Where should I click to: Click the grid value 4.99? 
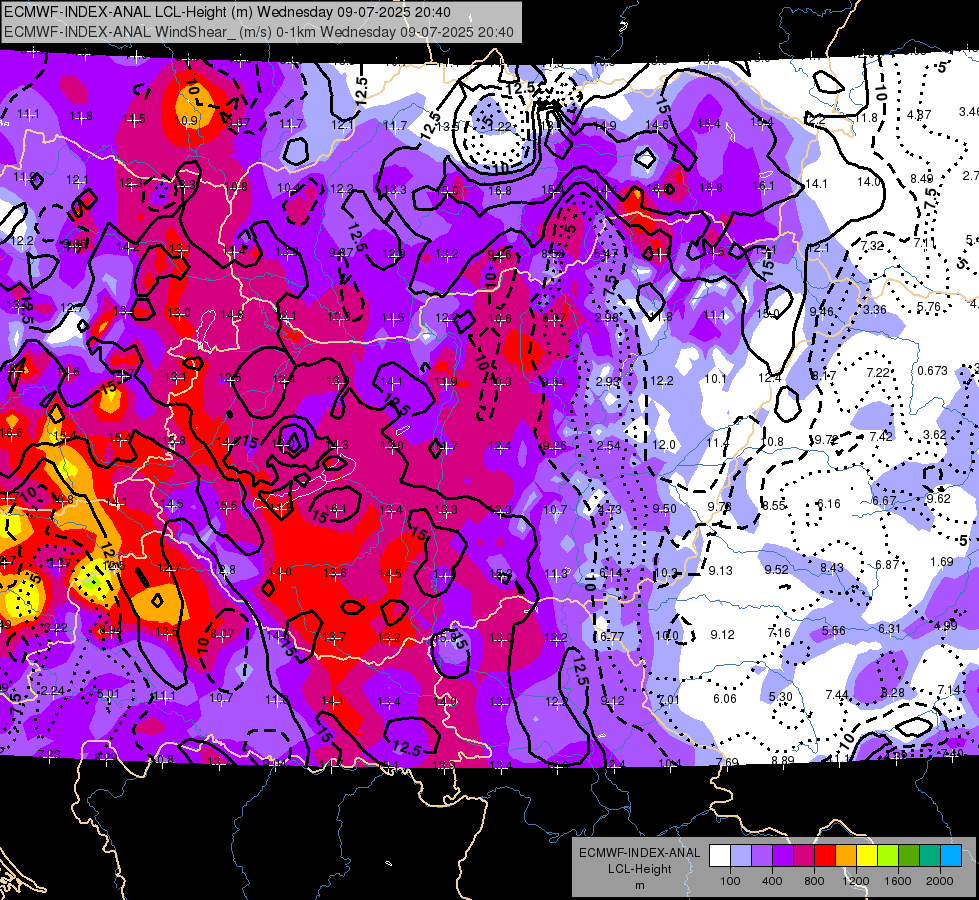[x=946, y=625]
